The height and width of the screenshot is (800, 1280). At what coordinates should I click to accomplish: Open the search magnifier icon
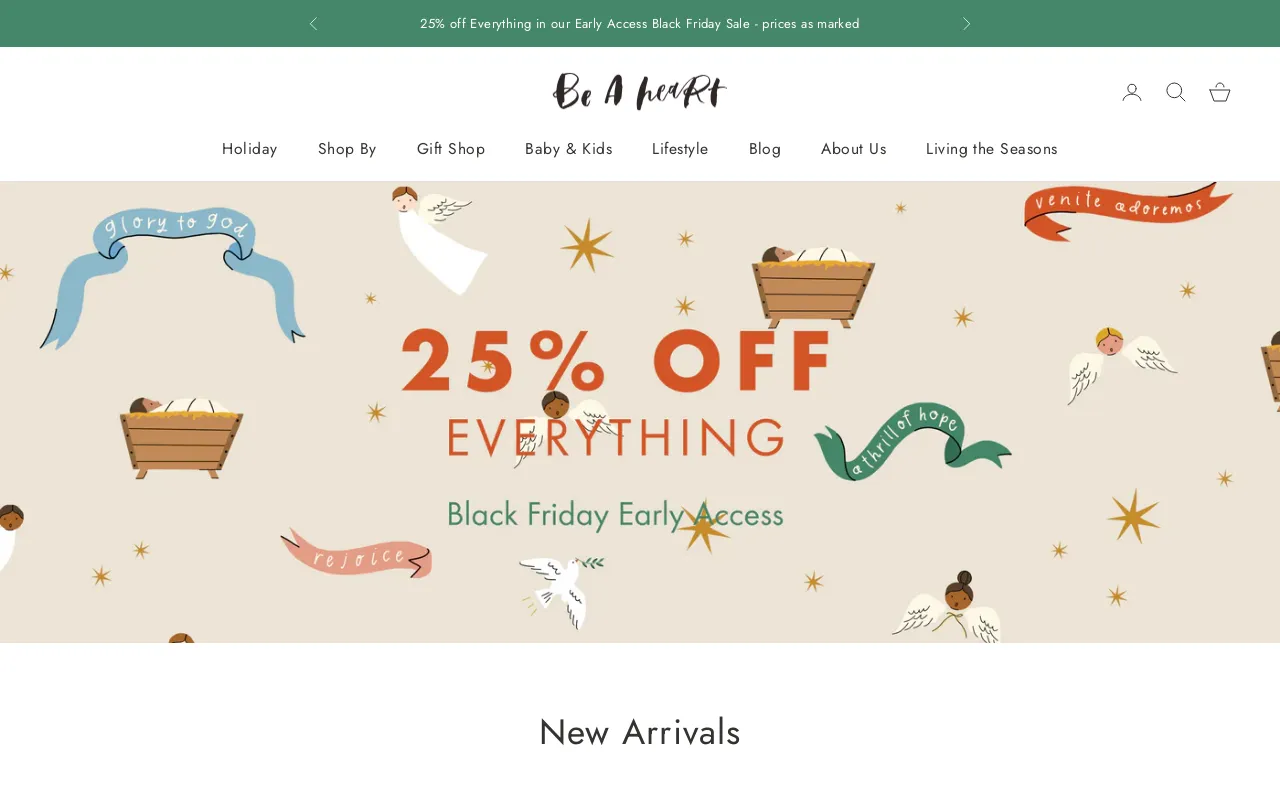1176,92
